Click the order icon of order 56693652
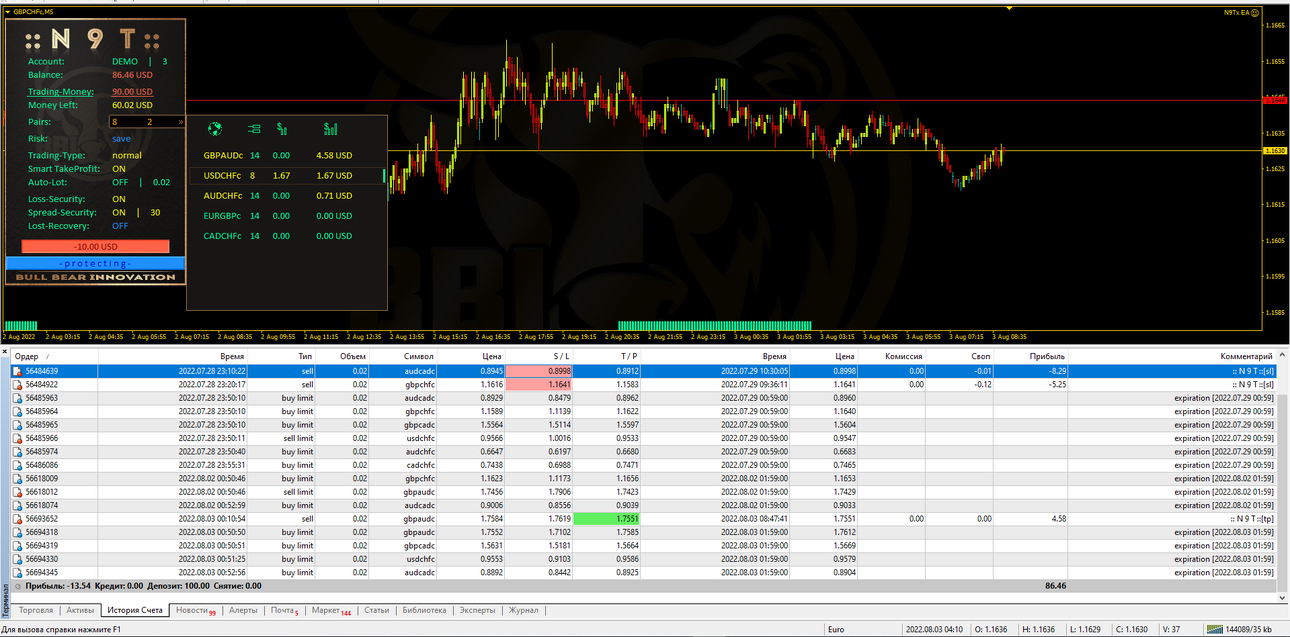Viewport: 1290px width, 637px height. coord(17,519)
